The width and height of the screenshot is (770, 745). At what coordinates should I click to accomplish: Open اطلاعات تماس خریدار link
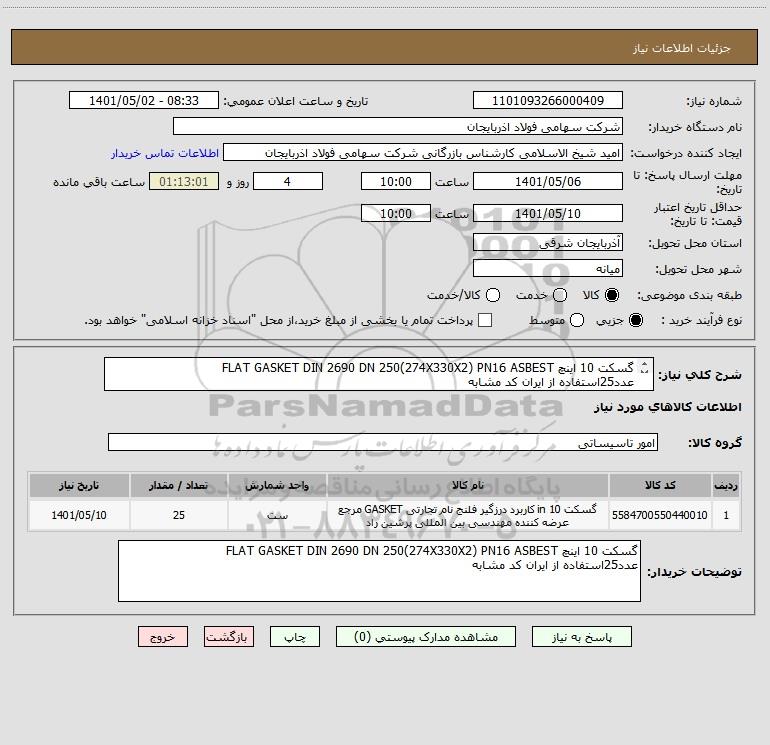tap(165, 153)
